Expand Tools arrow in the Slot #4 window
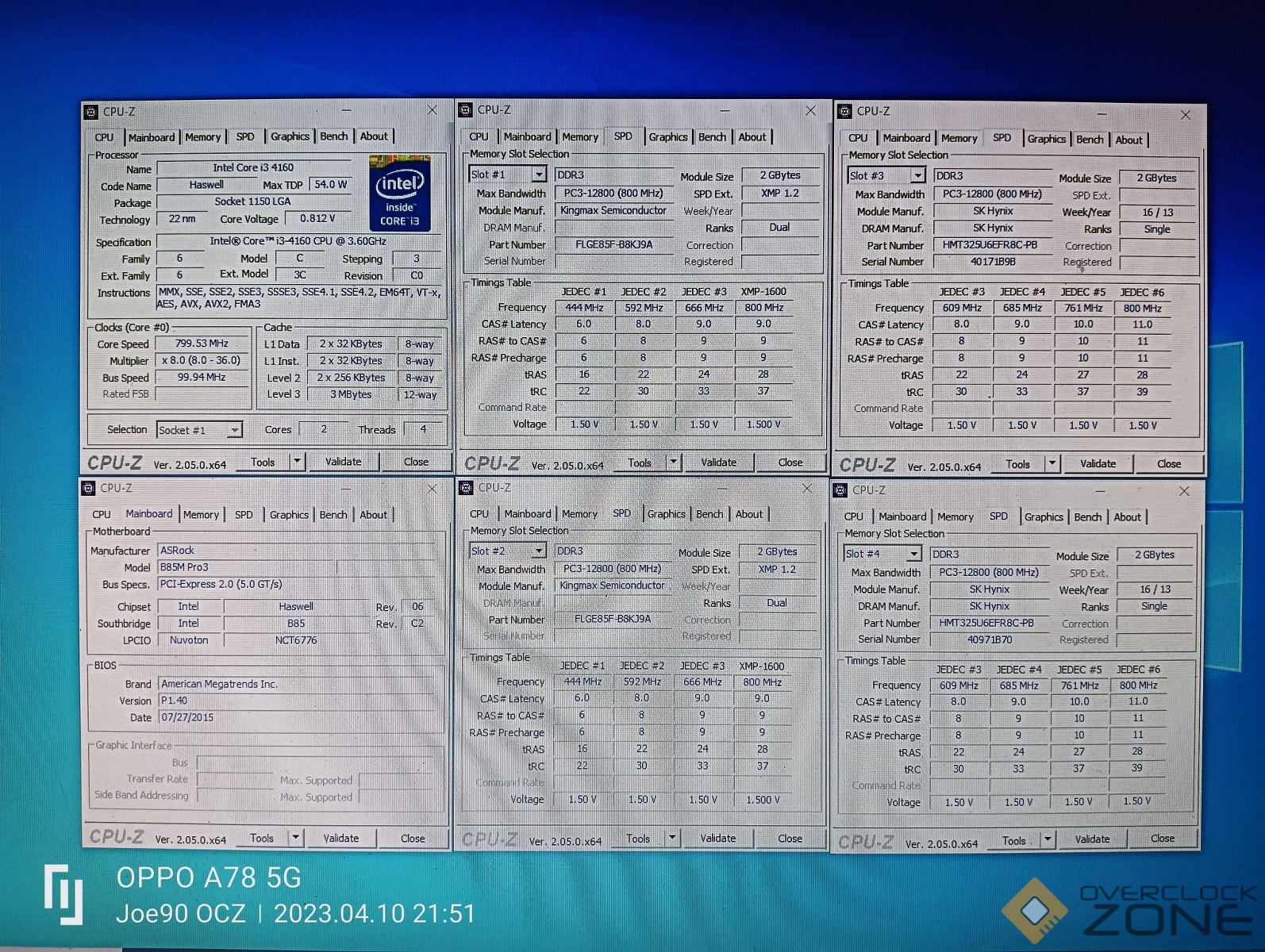Viewport: 1265px width, 952px height. [x=1048, y=839]
